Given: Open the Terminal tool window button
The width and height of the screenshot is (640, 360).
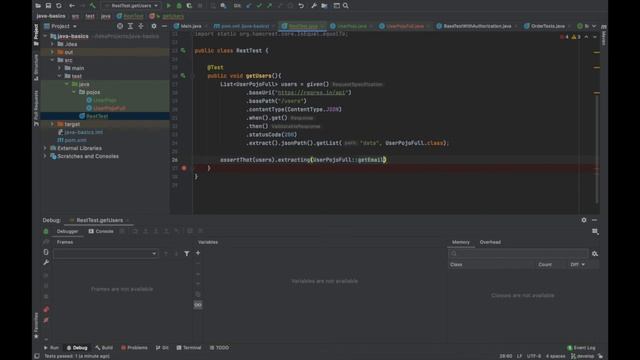Looking at the screenshot, I should pyautogui.click(x=189, y=348).
